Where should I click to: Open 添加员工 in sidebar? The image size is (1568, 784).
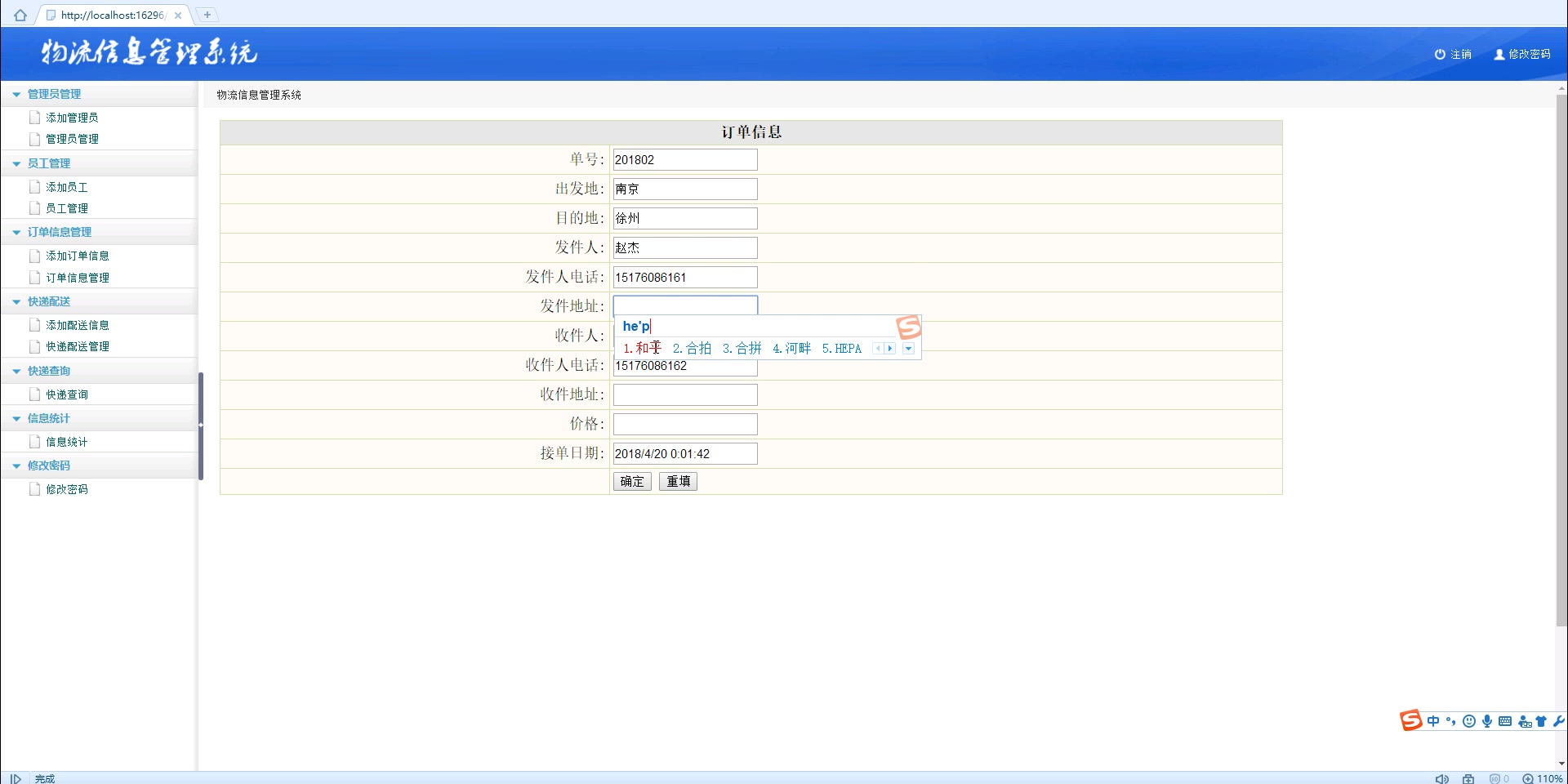coord(67,187)
